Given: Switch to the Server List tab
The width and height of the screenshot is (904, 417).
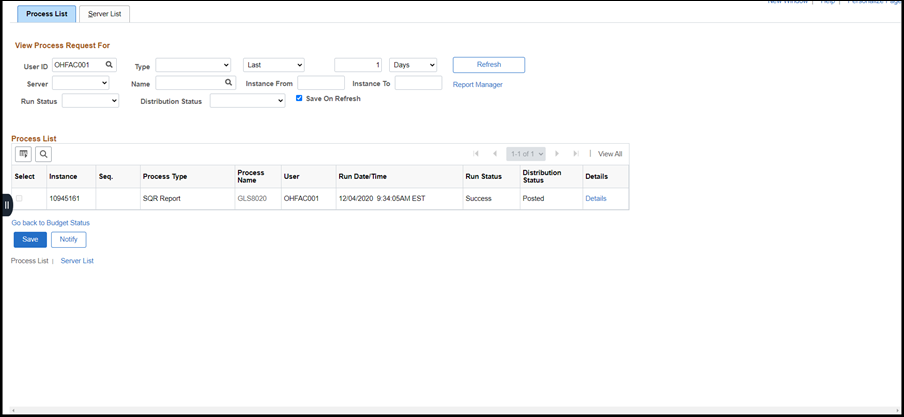Looking at the screenshot, I should pyautogui.click(x=104, y=14).
